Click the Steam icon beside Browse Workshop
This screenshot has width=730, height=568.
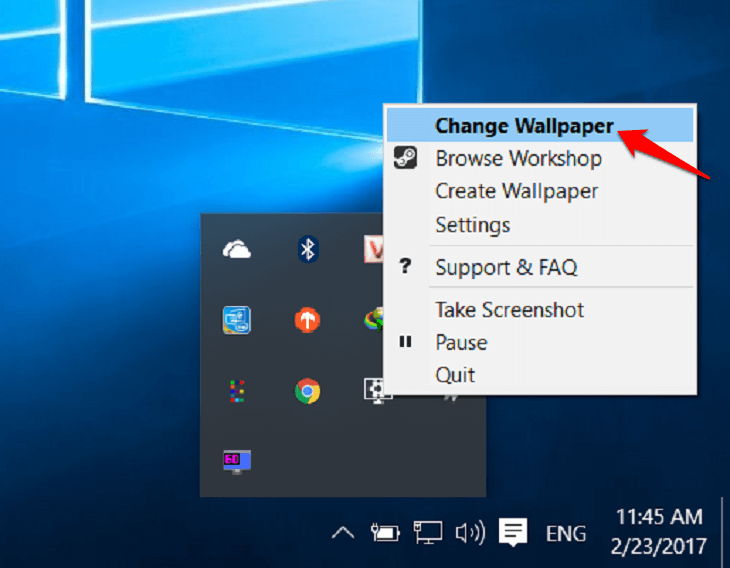[x=405, y=157]
